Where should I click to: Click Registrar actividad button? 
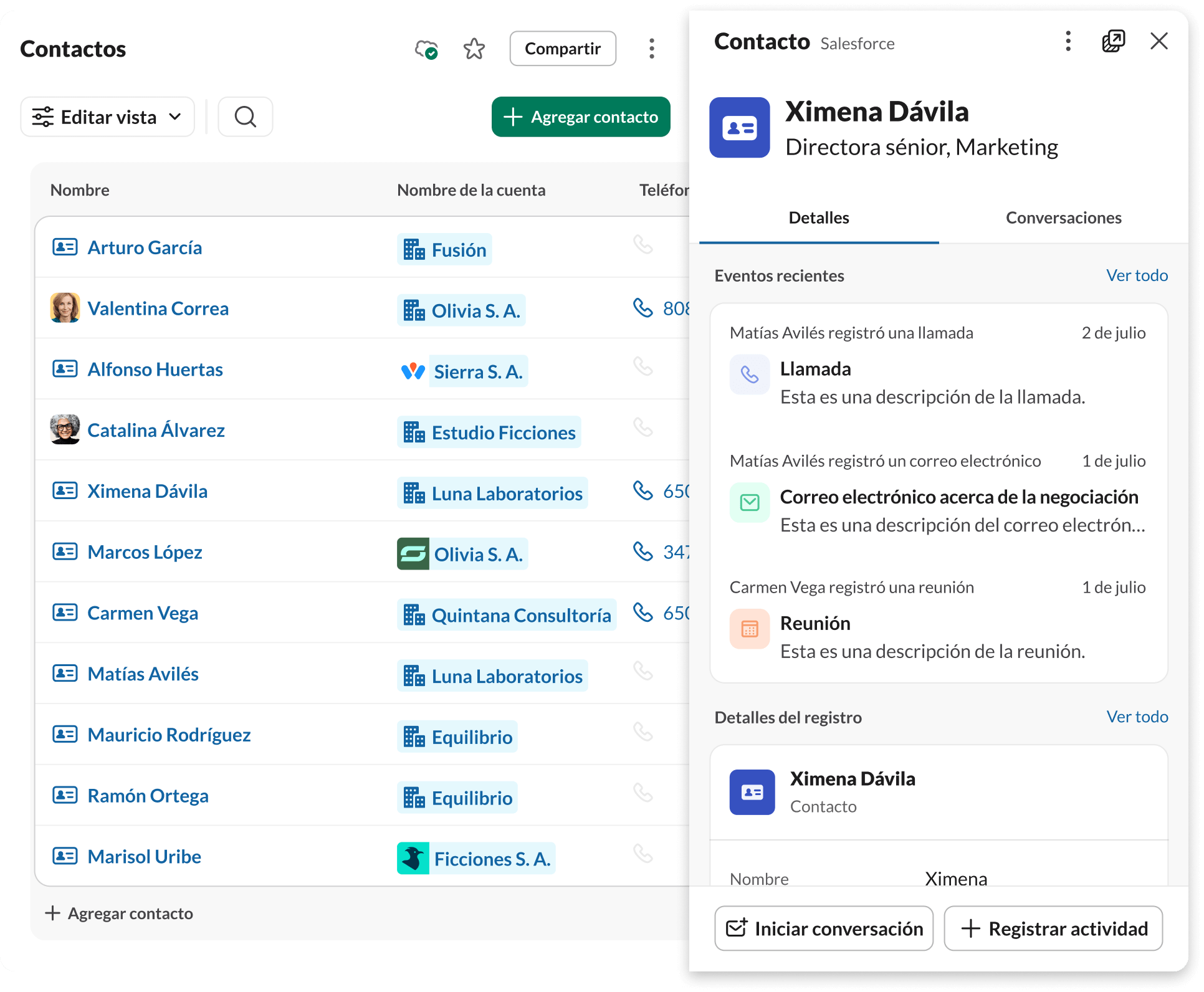(1053, 928)
